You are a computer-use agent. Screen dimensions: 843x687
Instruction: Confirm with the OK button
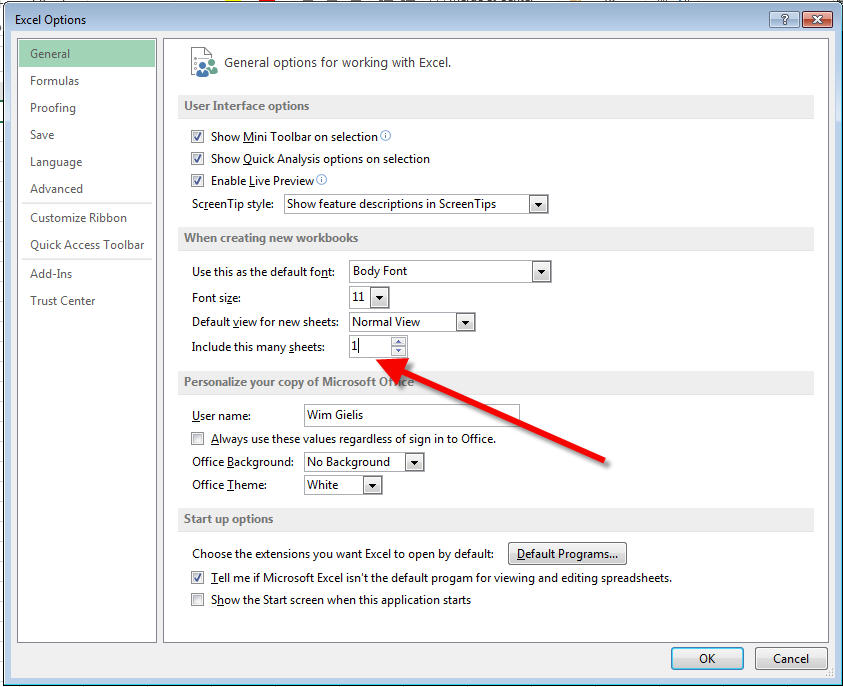click(x=707, y=659)
